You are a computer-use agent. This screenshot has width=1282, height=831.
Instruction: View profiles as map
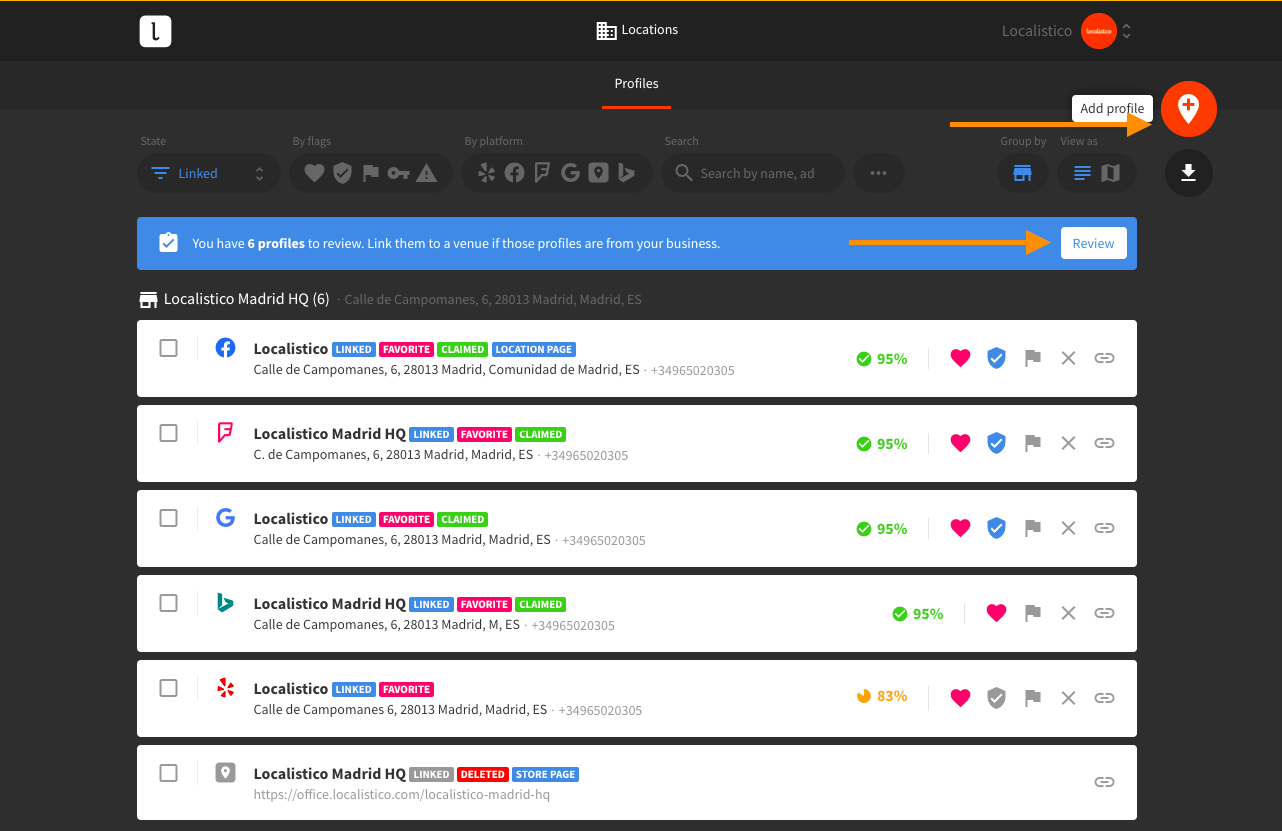point(1110,173)
